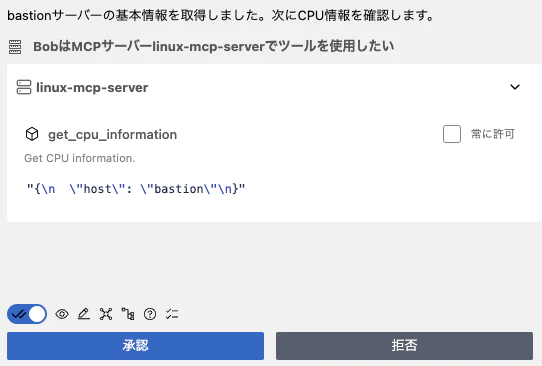This screenshot has height=366, width=542.
Task: Click the 'Get CPU information.' description
Action: pos(80,158)
